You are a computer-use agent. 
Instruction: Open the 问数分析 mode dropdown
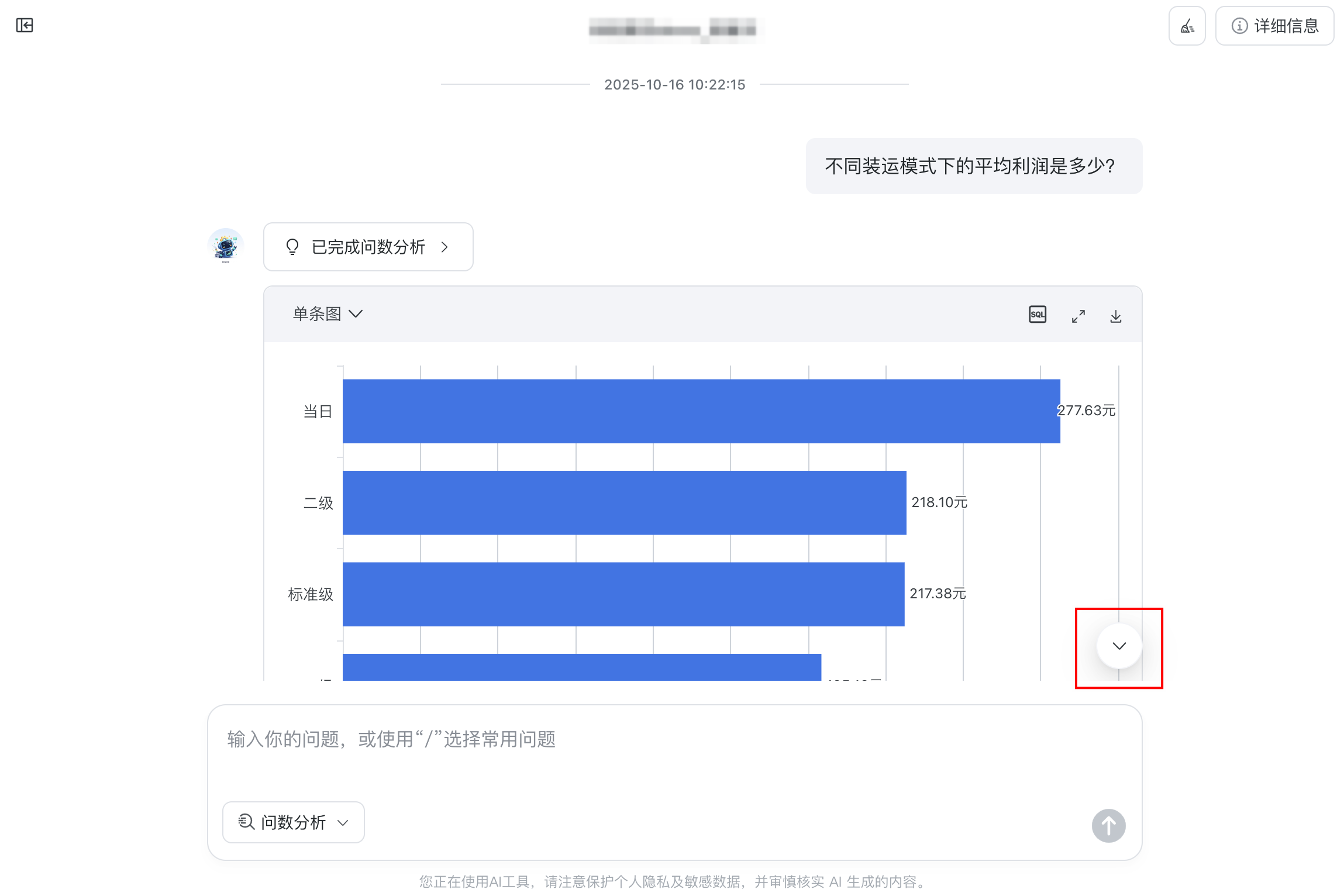tap(344, 822)
